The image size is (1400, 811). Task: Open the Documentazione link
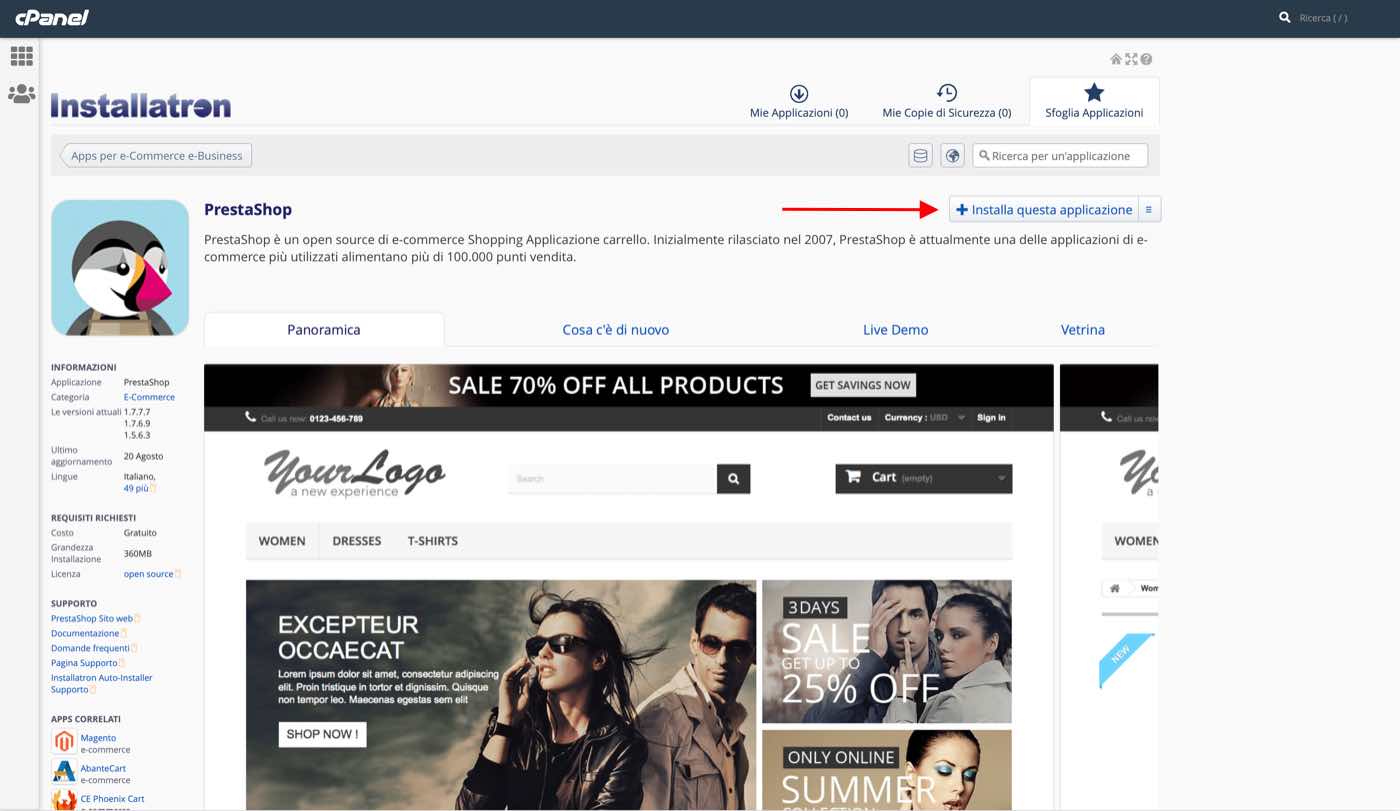pos(85,633)
